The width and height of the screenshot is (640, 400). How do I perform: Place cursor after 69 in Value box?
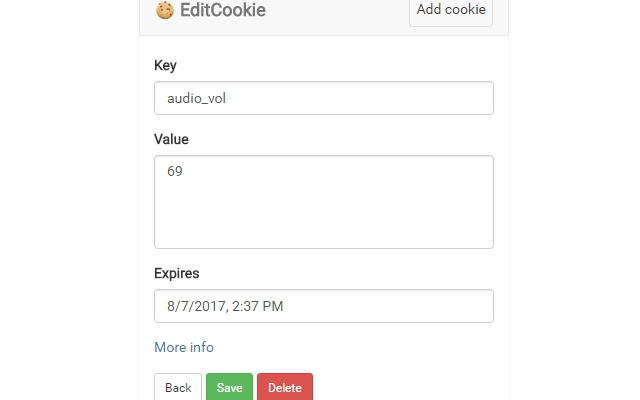184,172
